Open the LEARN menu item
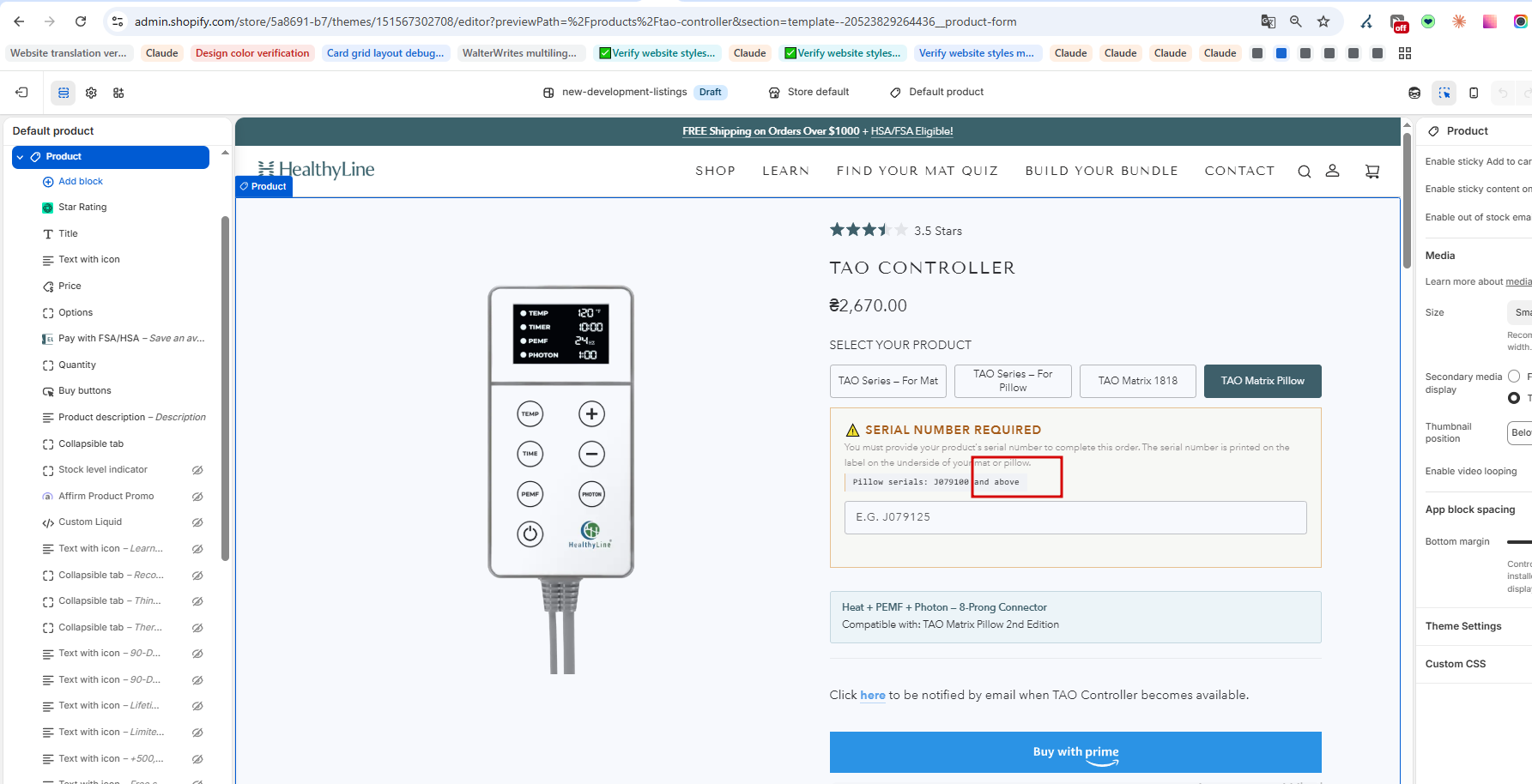 point(786,172)
